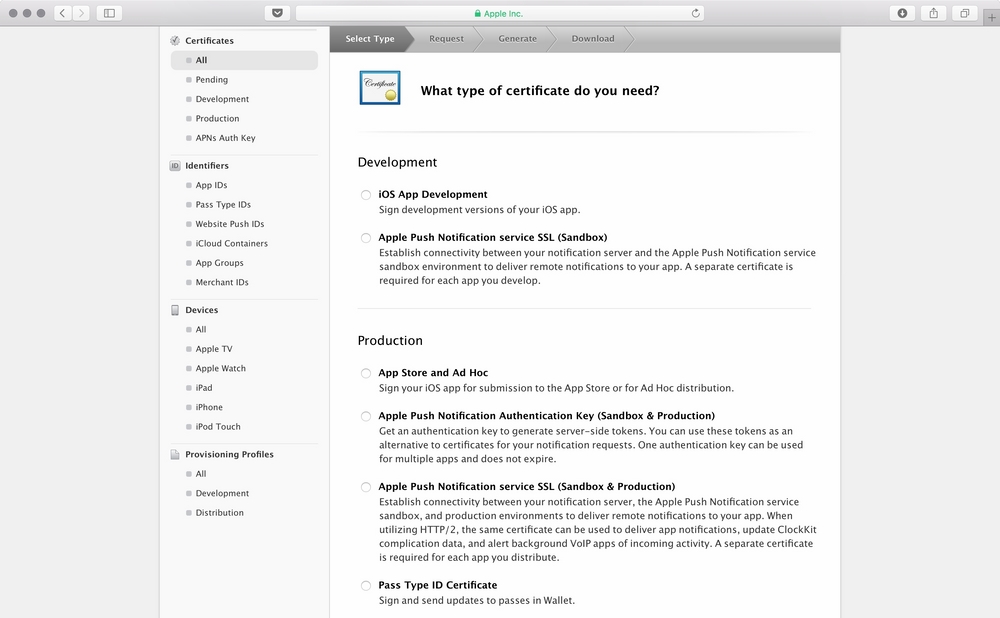Reload the page with the refresh icon
The width and height of the screenshot is (1000, 618).
(x=695, y=13)
